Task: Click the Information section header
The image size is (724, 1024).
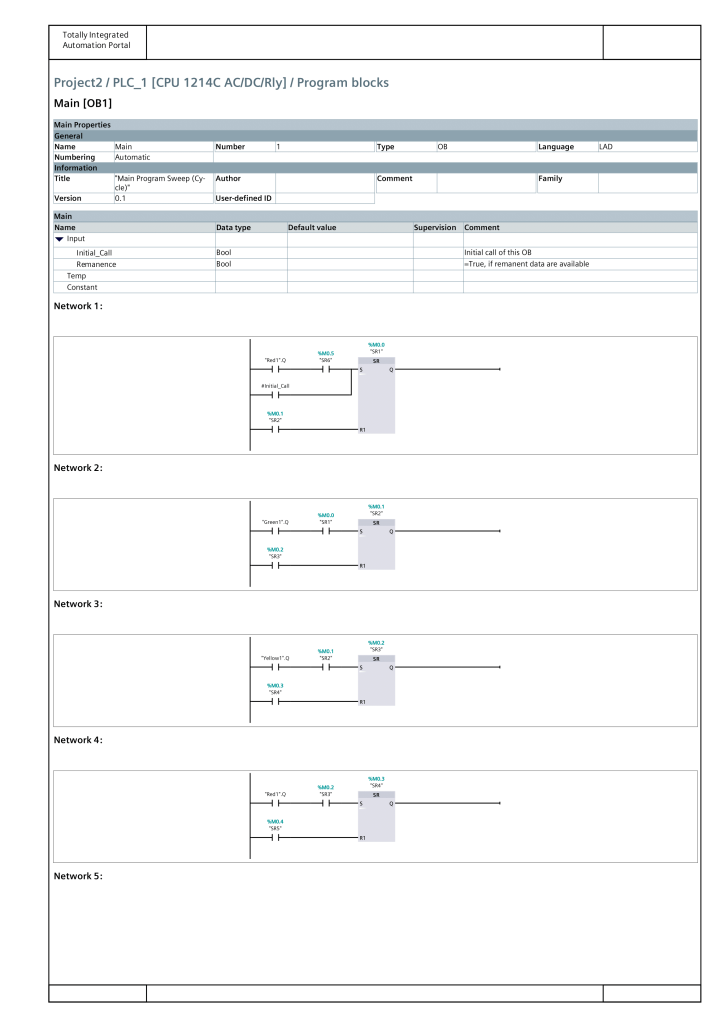Action: (76, 168)
